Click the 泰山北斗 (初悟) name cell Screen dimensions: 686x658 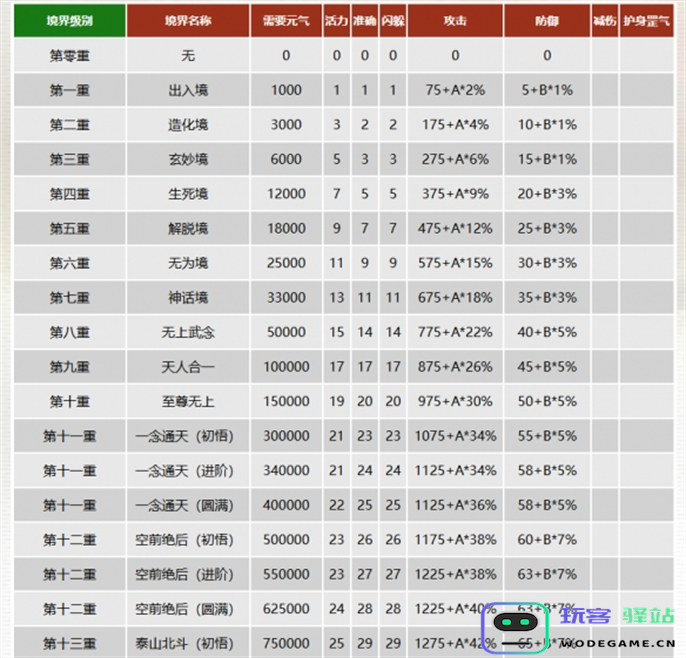(x=188, y=643)
